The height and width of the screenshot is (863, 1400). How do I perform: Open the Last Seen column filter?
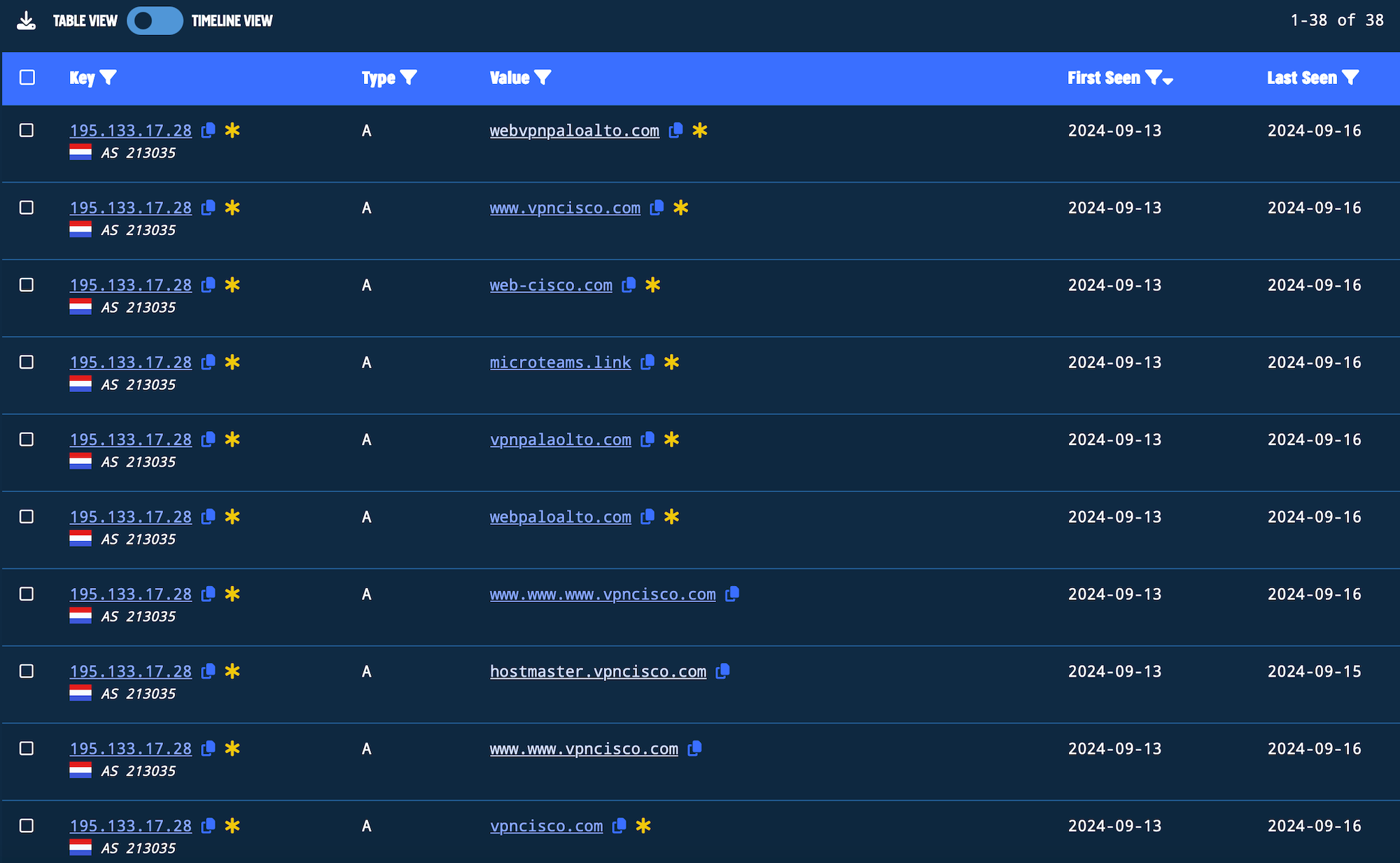point(1351,77)
